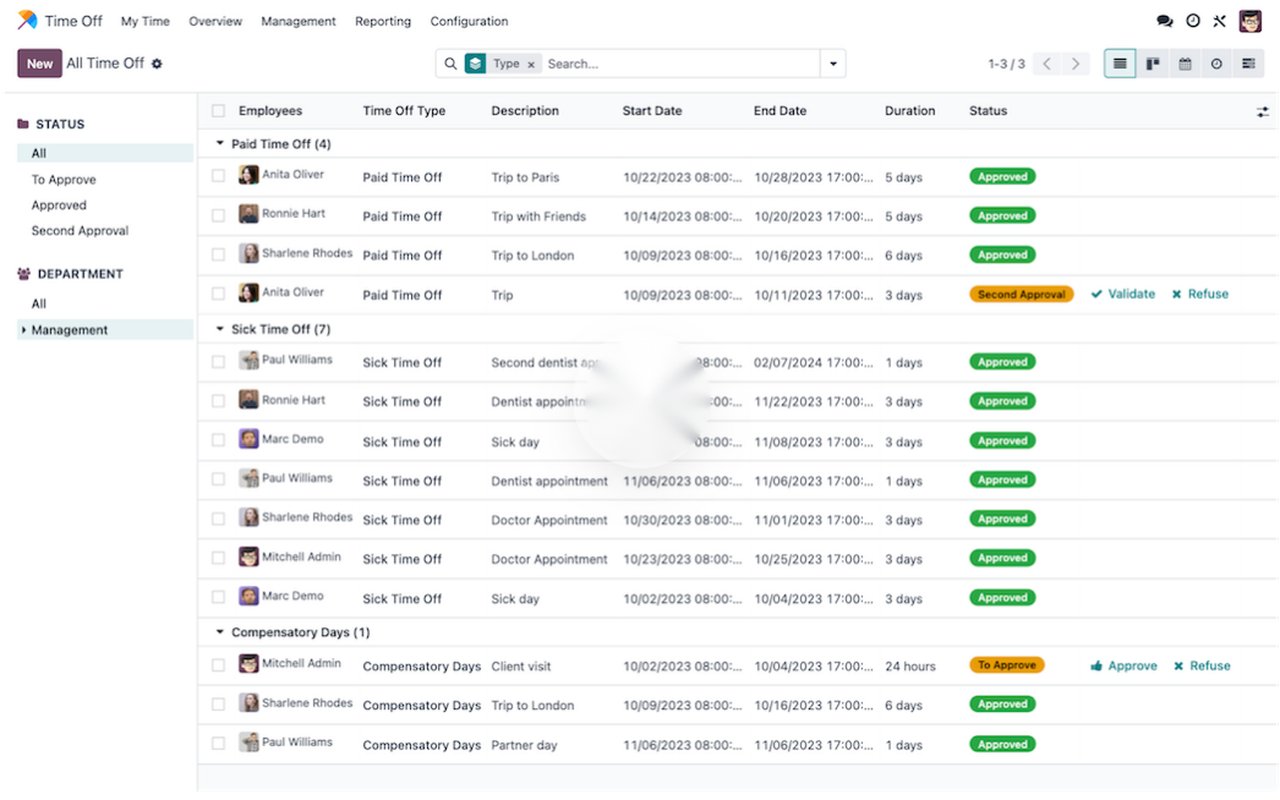Remove the Type filter facet
Viewport: 1280px width, 800px height.
pos(531,64)
